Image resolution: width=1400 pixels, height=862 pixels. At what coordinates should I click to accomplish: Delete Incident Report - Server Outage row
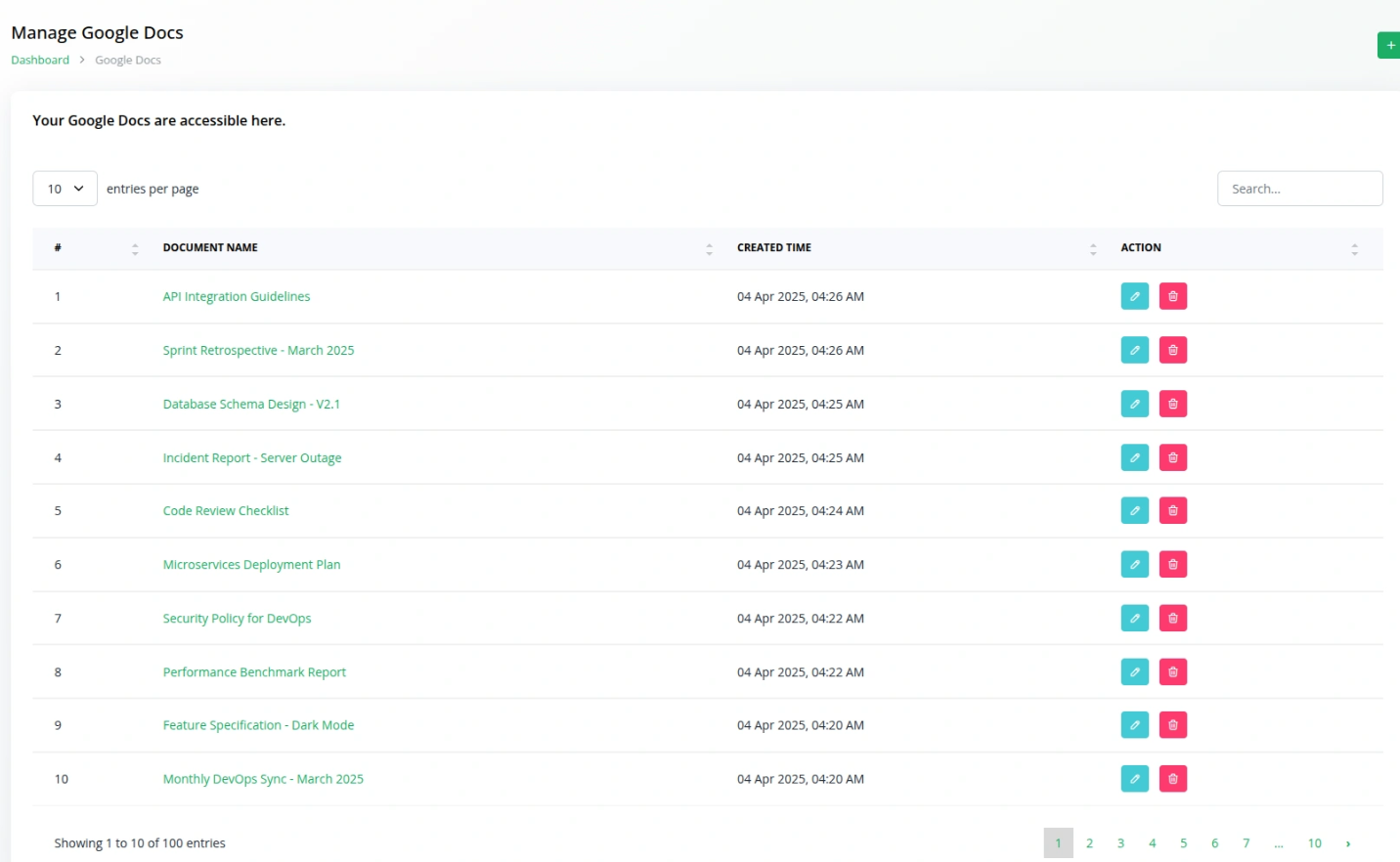1172,457
